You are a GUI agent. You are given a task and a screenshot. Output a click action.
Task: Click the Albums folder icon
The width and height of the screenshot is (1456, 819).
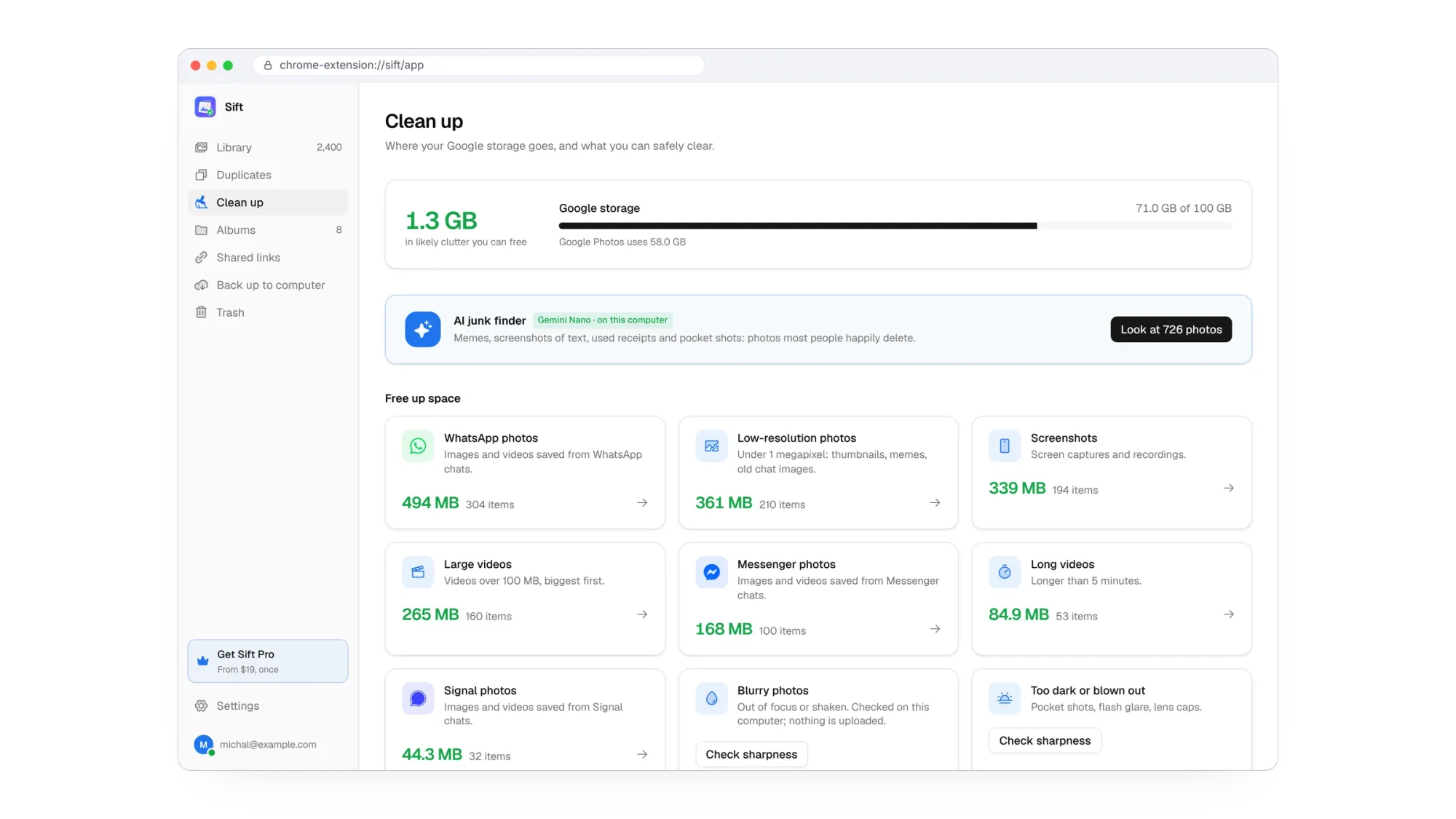click(202, 230)
